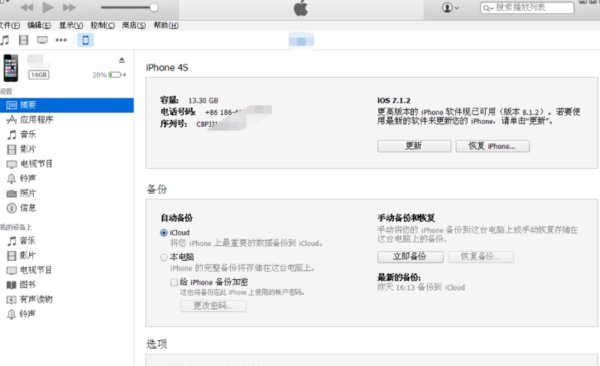The image size is (600, 366).
Task: Open the more libraries ellipsis icon
Action: click(61, 40)
